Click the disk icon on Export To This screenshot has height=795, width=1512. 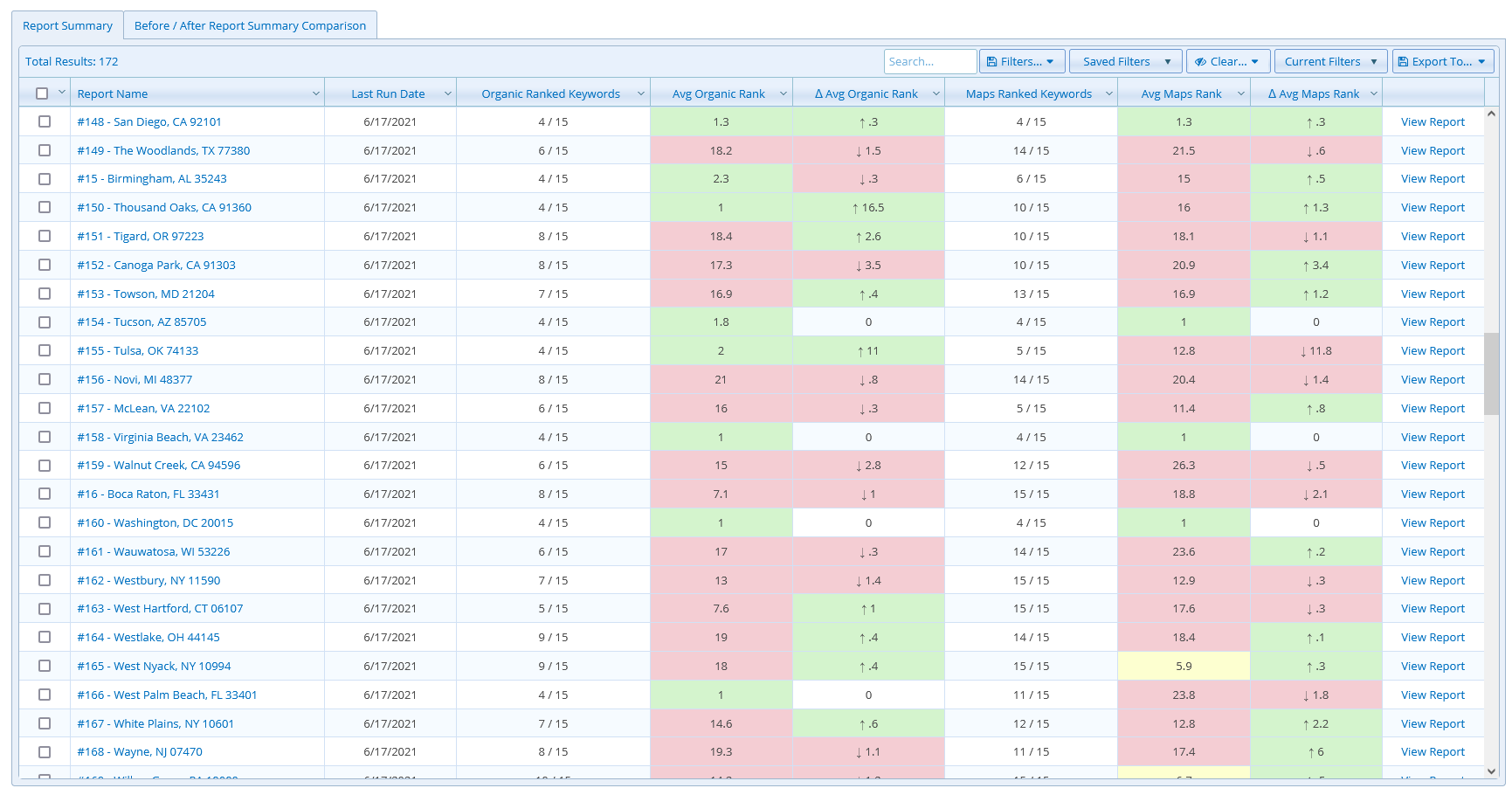pyautogui.click(x=1403, y=62)
